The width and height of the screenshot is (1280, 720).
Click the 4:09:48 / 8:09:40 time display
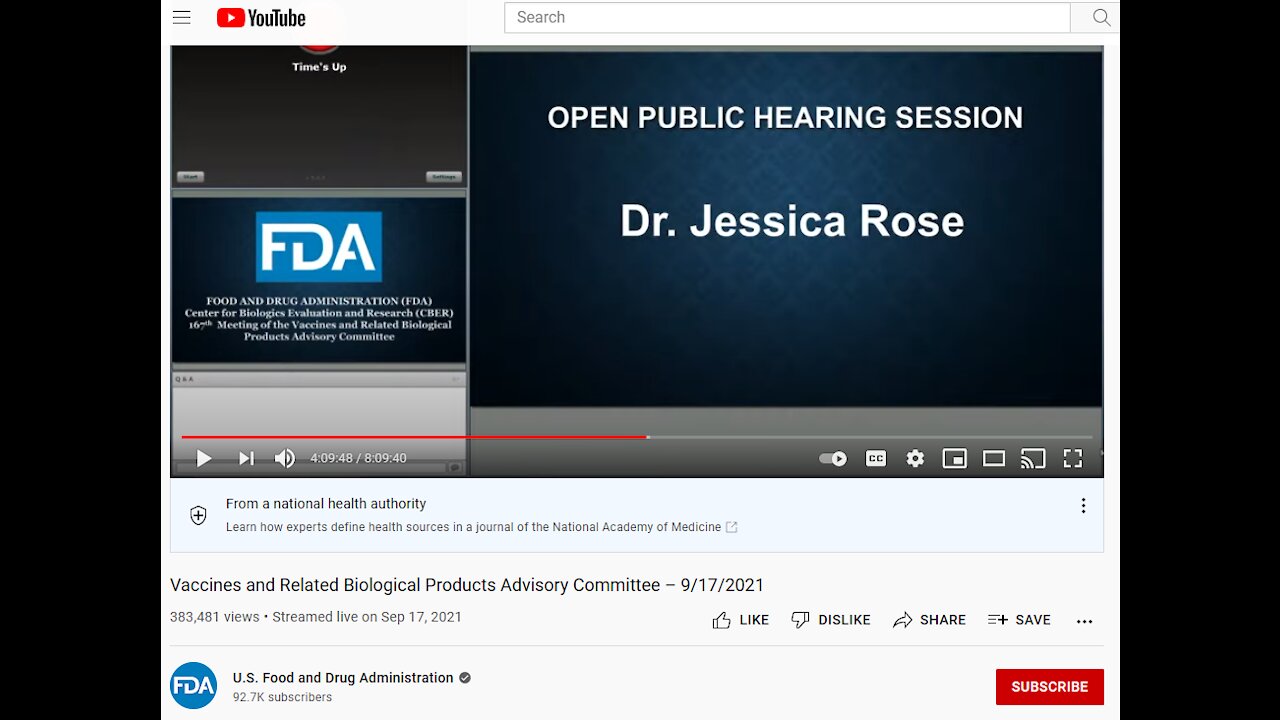pyautogui.click(x=358, y=458)
